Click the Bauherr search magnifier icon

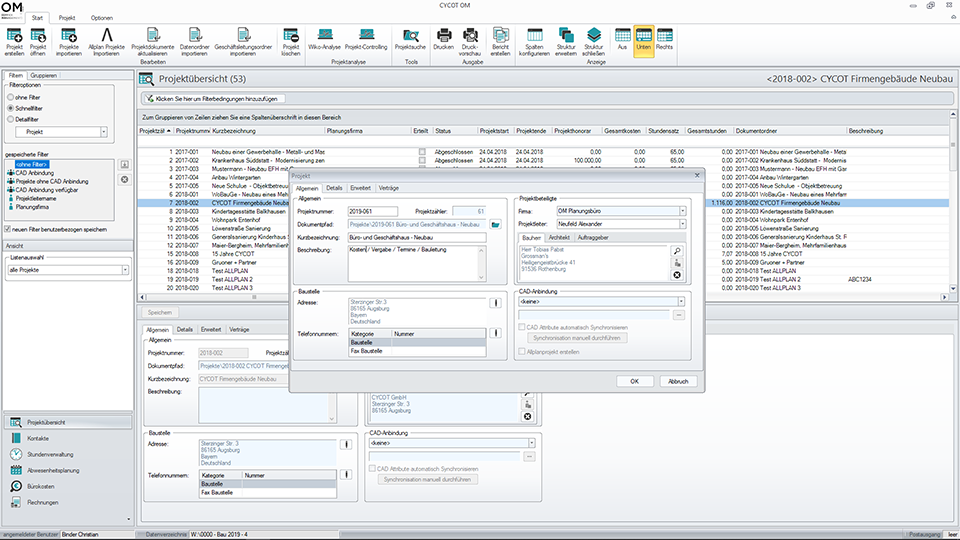point(677,251)
